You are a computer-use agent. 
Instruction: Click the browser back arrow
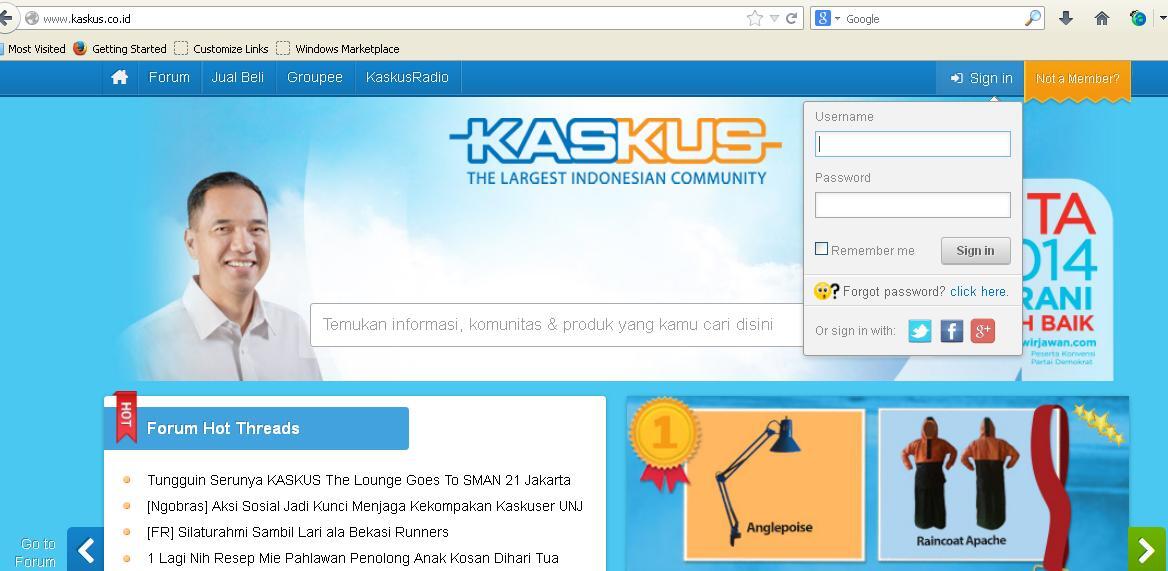point(6,19)
